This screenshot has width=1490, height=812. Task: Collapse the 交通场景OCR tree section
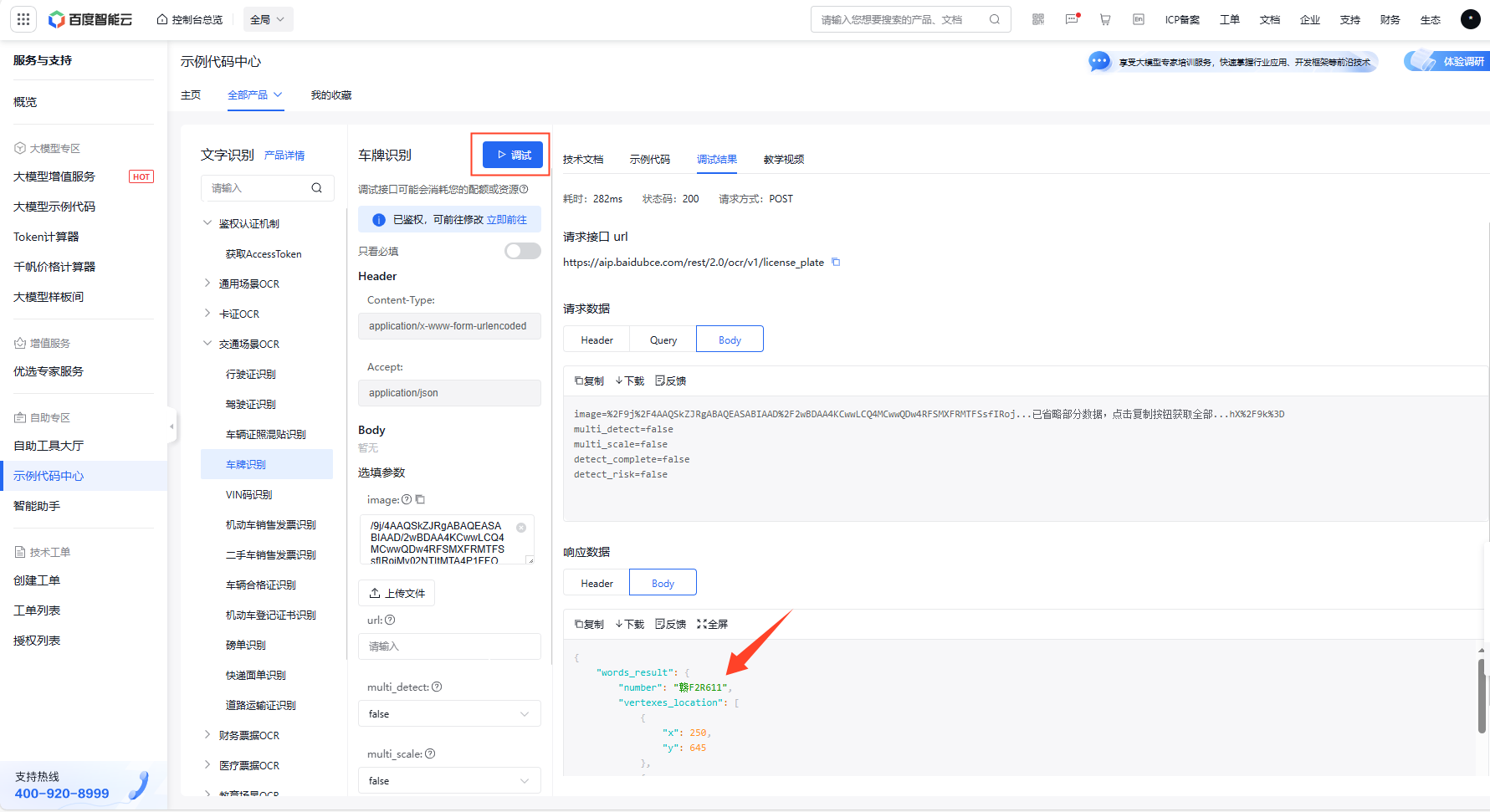coord(207,344)
